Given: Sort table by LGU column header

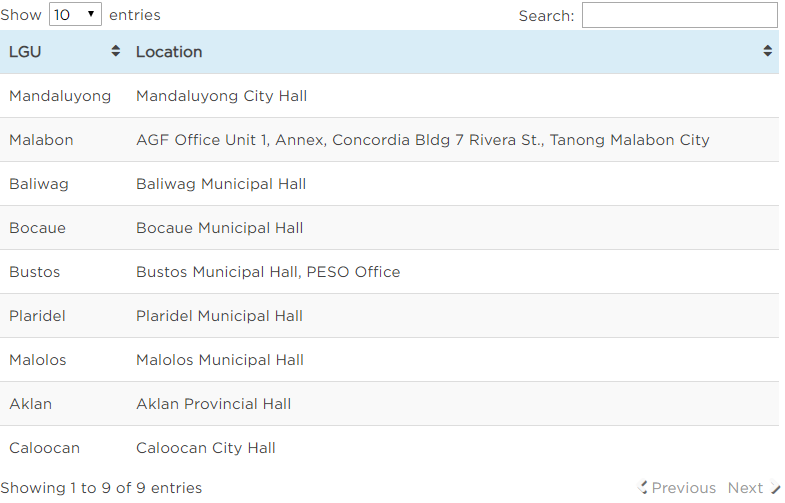Looking at the screenshot, I should click(x=26, y=52).
